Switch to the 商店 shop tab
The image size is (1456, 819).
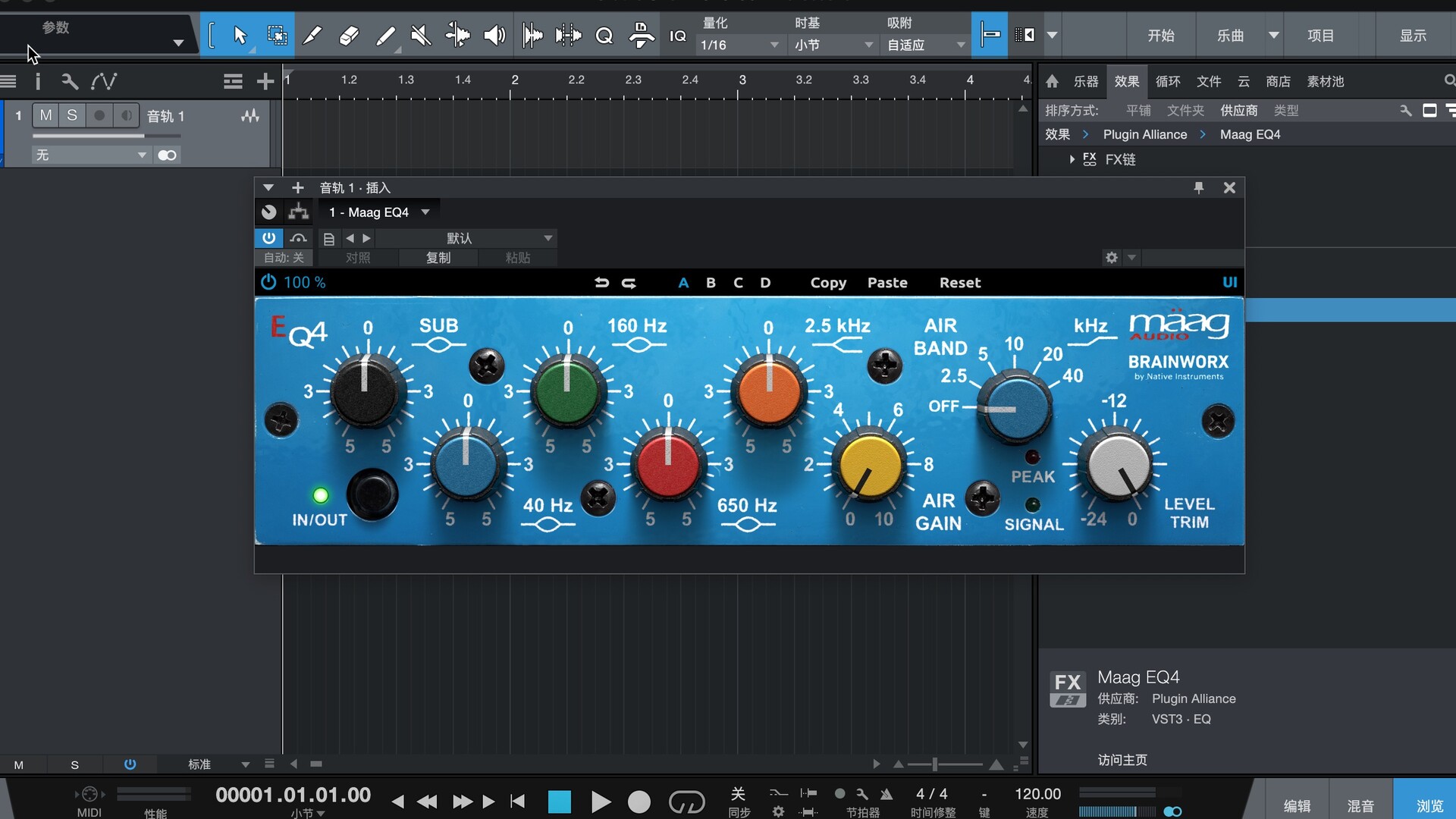(1279, 81)
